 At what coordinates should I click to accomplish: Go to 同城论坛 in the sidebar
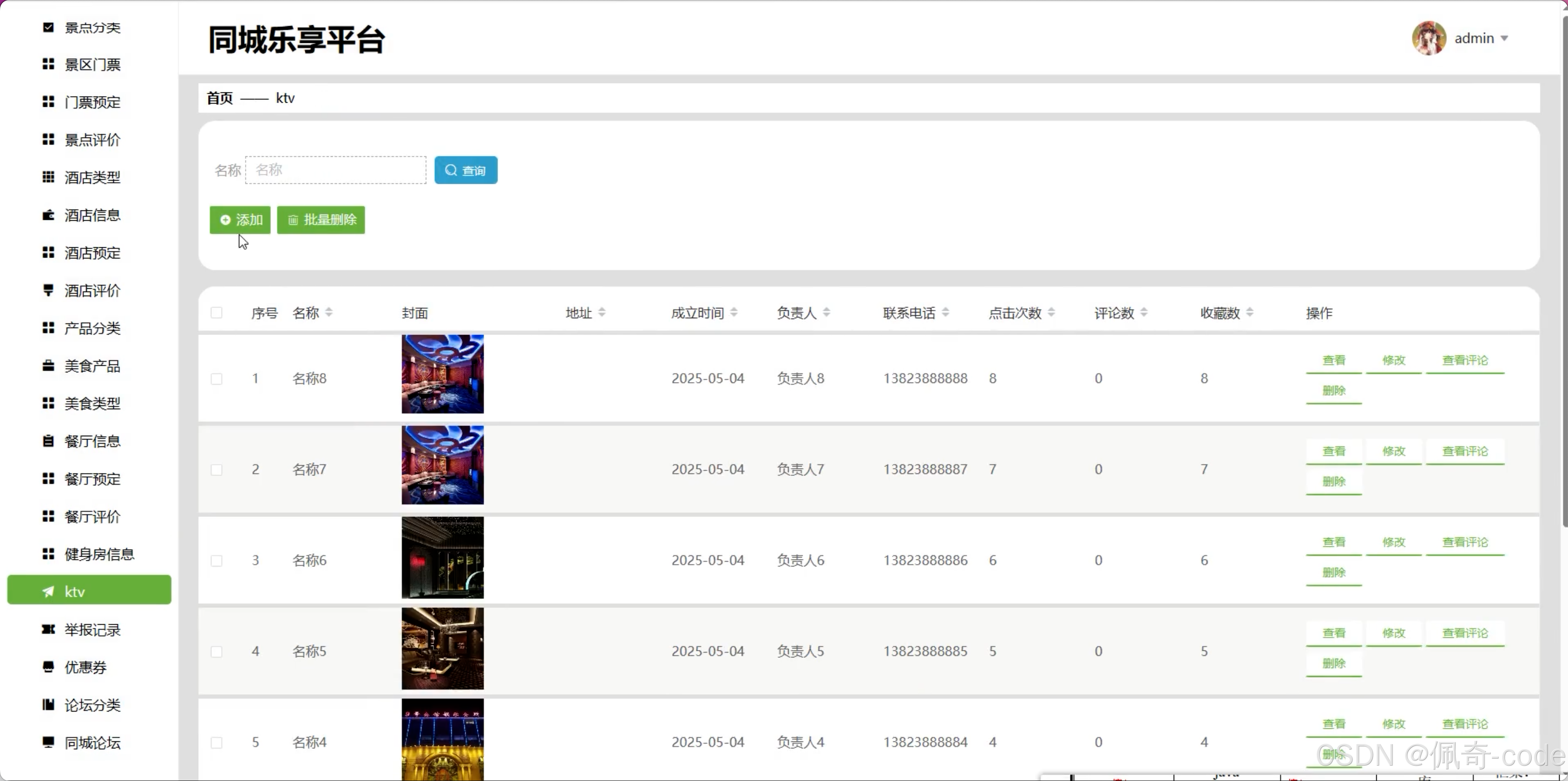92,743
